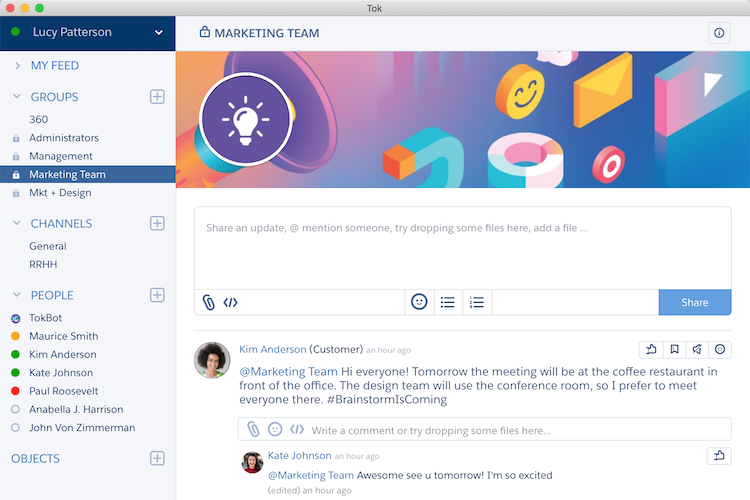Open the My Feed view

click(x=55, y=66)
